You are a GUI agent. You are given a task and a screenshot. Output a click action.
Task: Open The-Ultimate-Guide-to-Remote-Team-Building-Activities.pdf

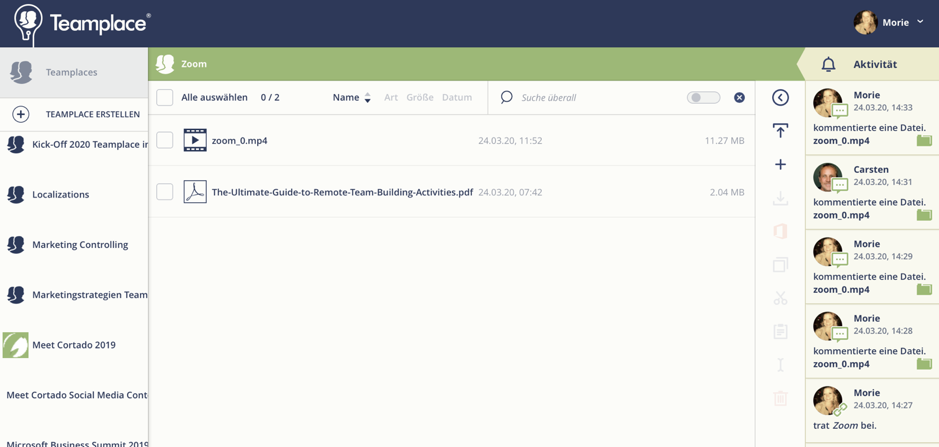(x=343, y=192)
